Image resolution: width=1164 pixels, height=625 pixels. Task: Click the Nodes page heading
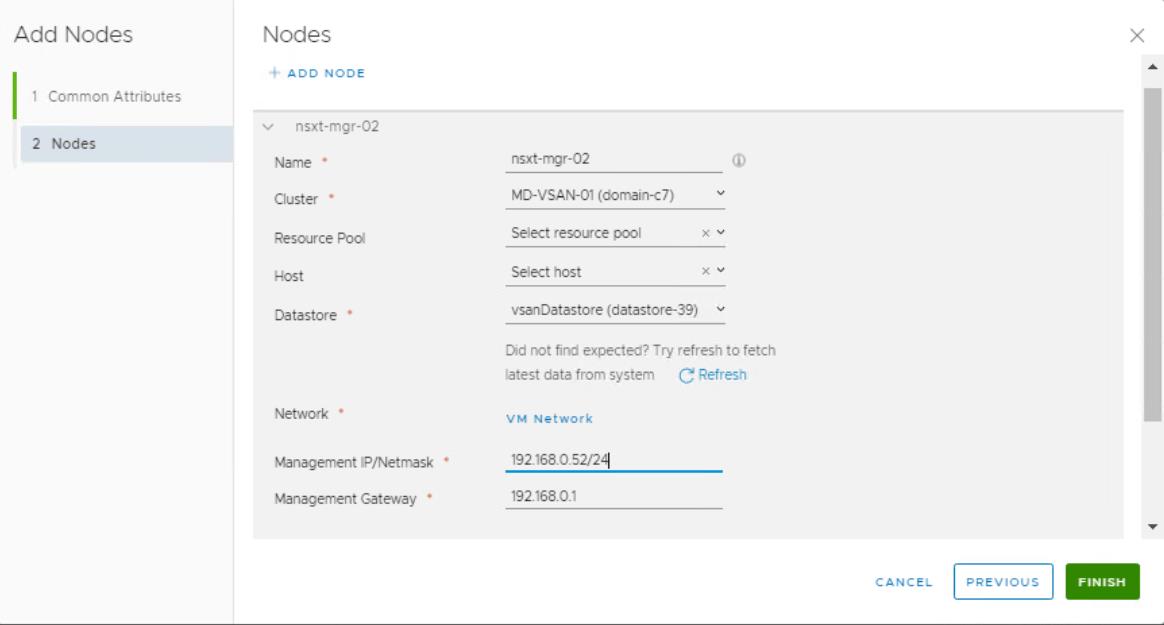tap(297, 35)
